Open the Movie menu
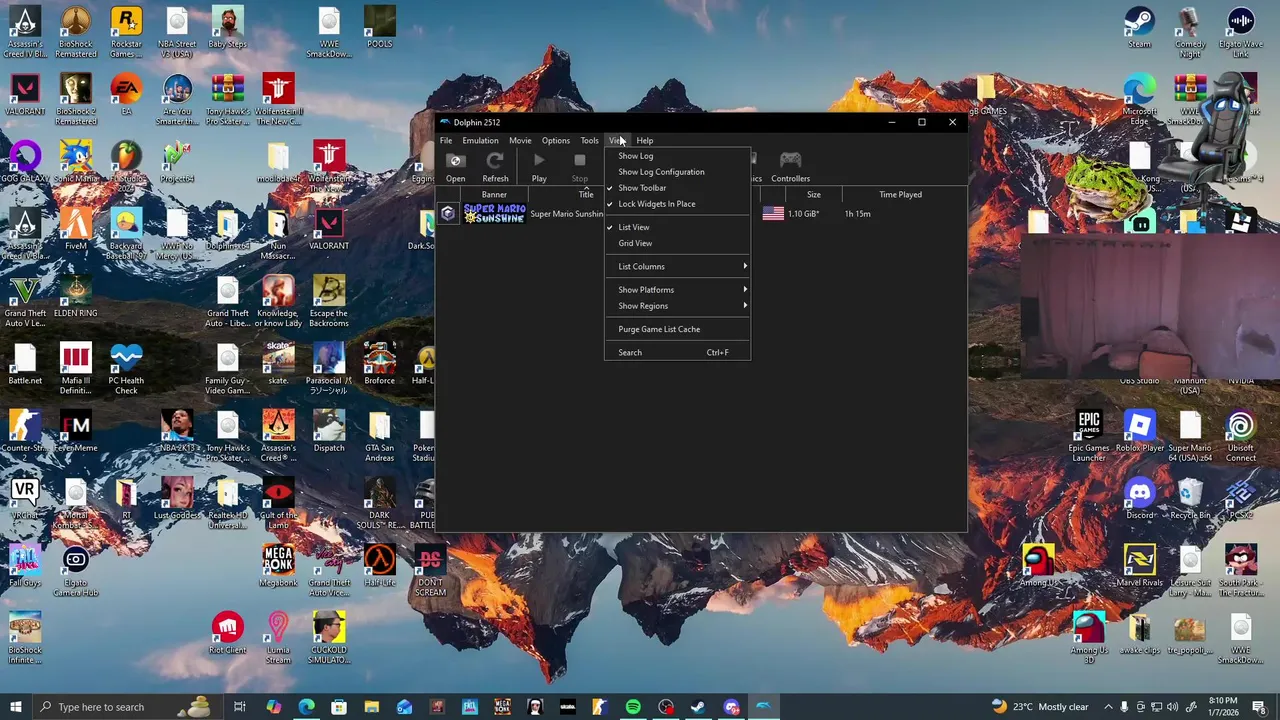 pyautogui.click(x=520, y=140)
